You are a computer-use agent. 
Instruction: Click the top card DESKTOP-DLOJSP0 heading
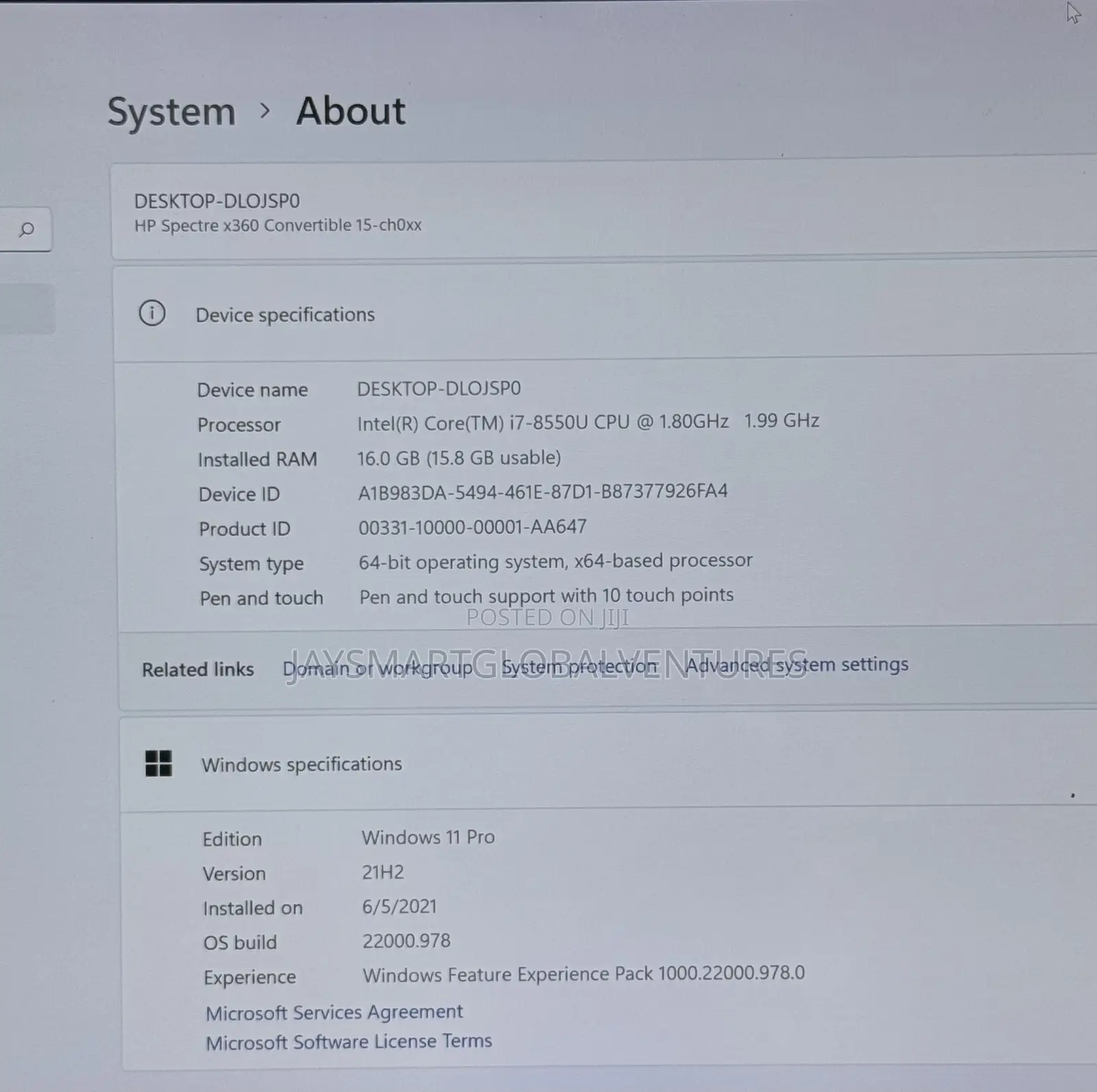tap(217, 201)
